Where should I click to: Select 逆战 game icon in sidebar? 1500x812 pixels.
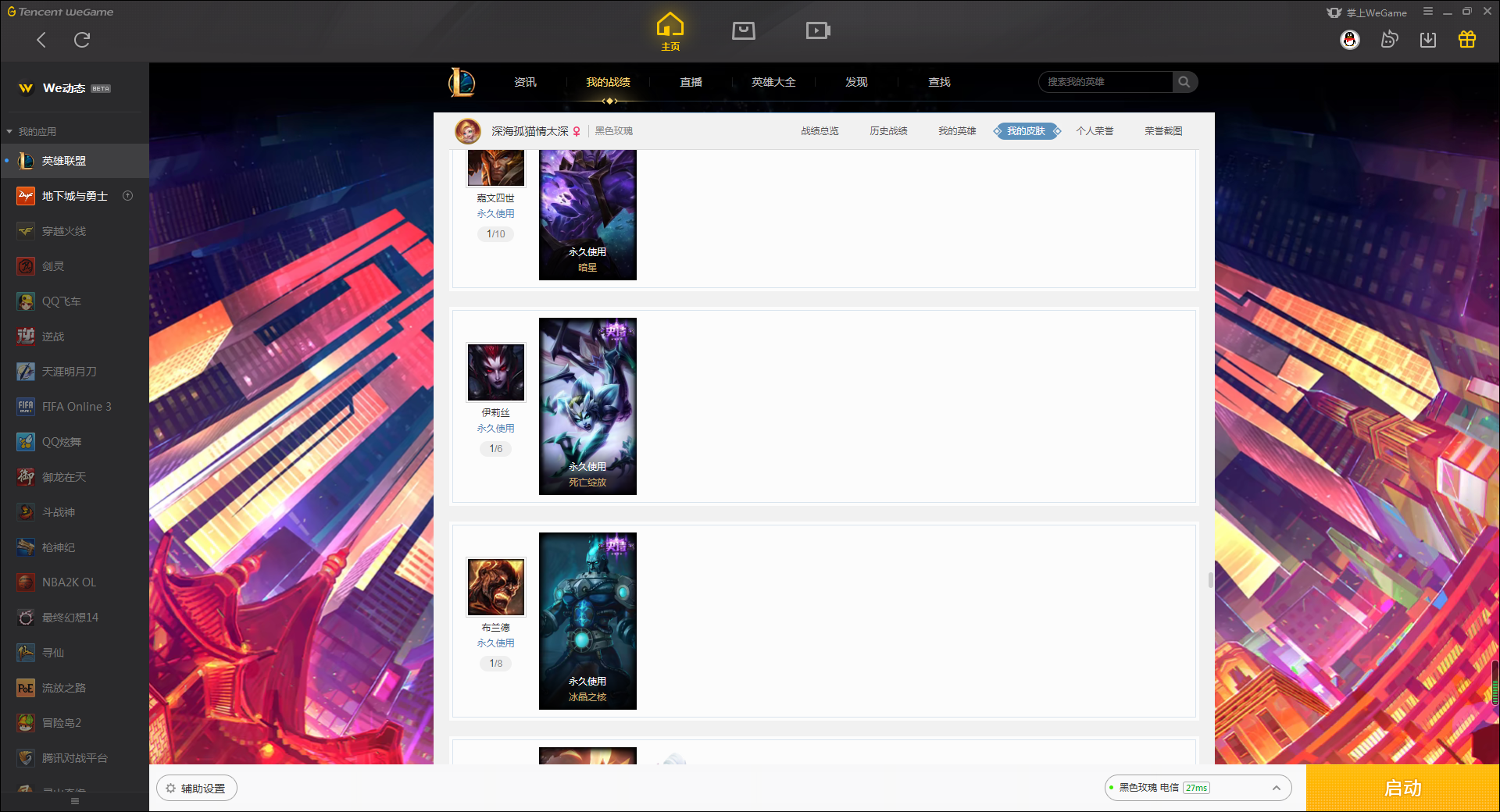26,337
